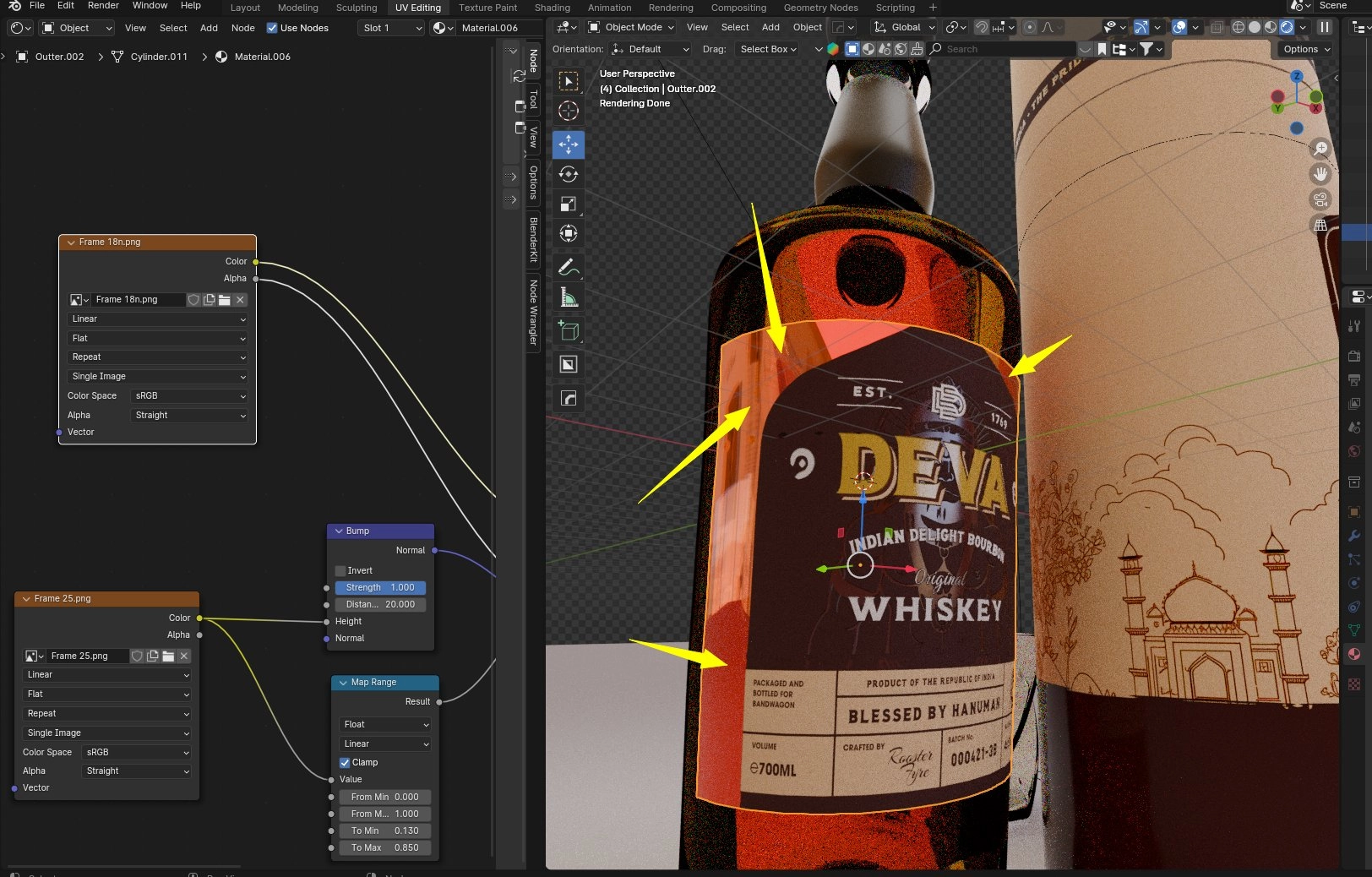Activate the Rotate tool
The height and width of the screenshot is (877, 1372).
coord(569,174)
